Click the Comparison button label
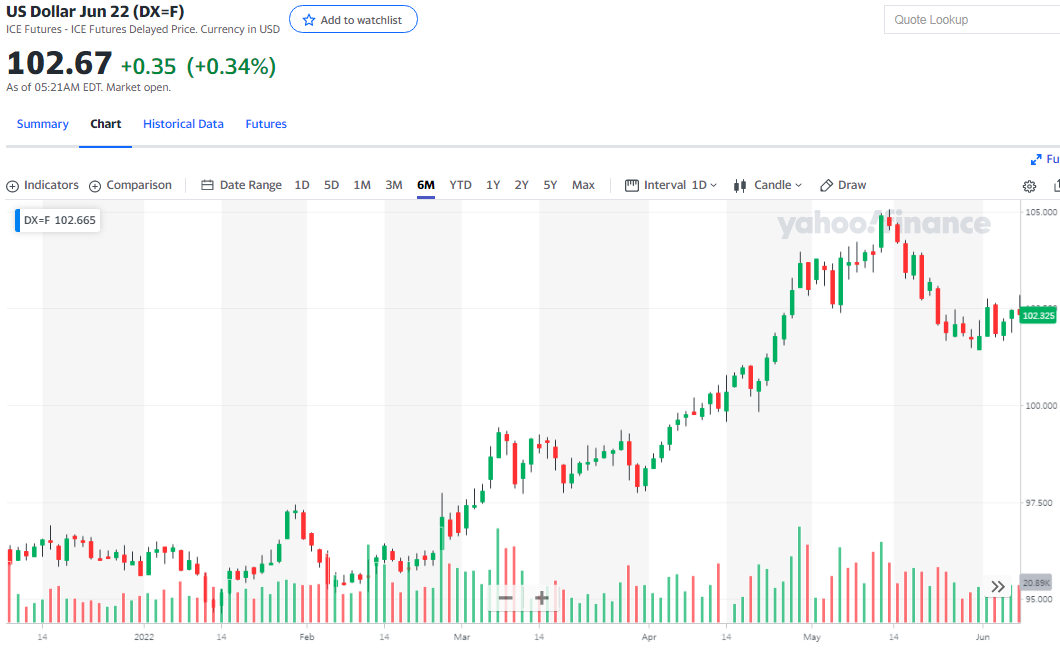 point(139,185)
